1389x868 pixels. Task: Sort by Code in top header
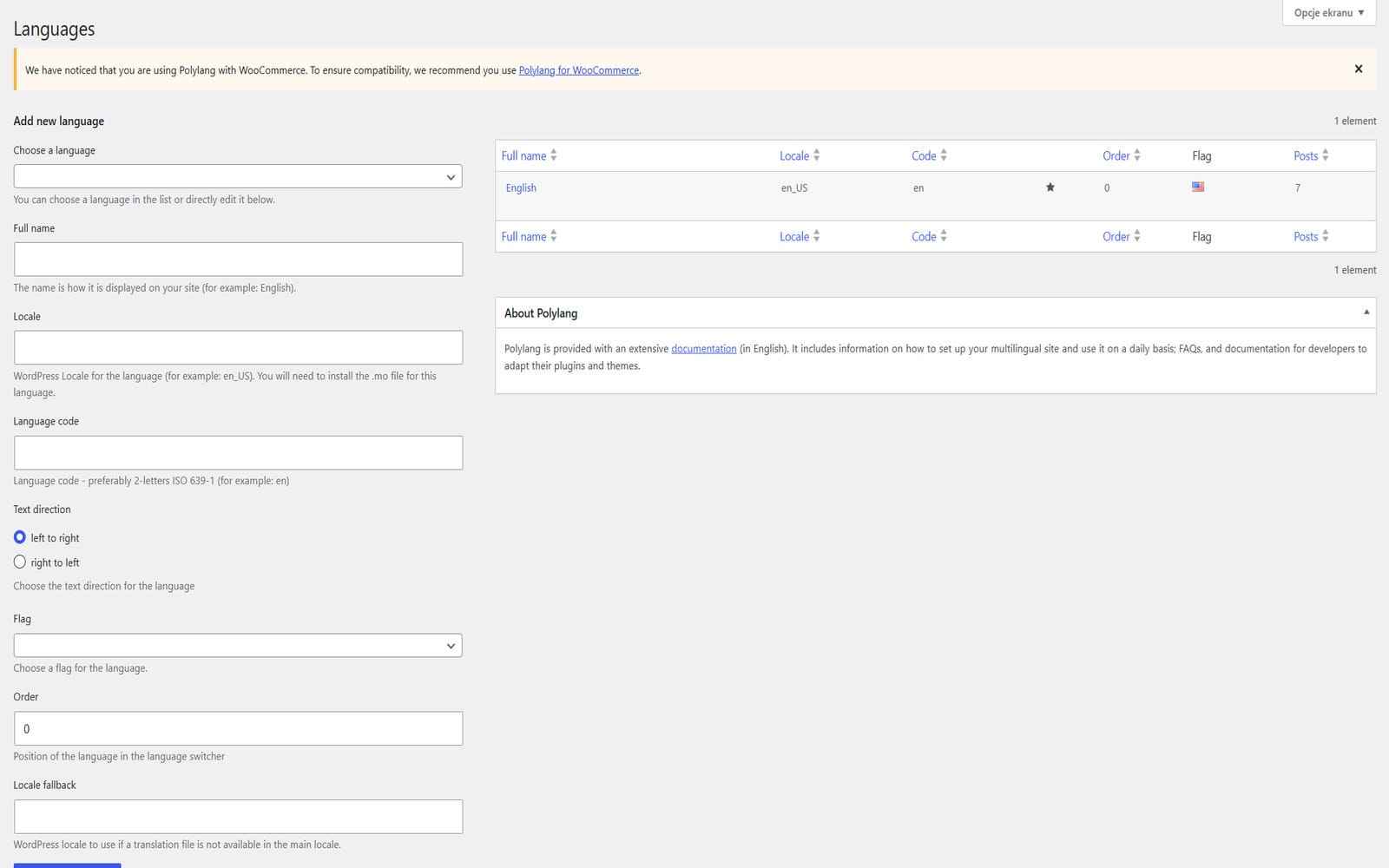[929, 155]
